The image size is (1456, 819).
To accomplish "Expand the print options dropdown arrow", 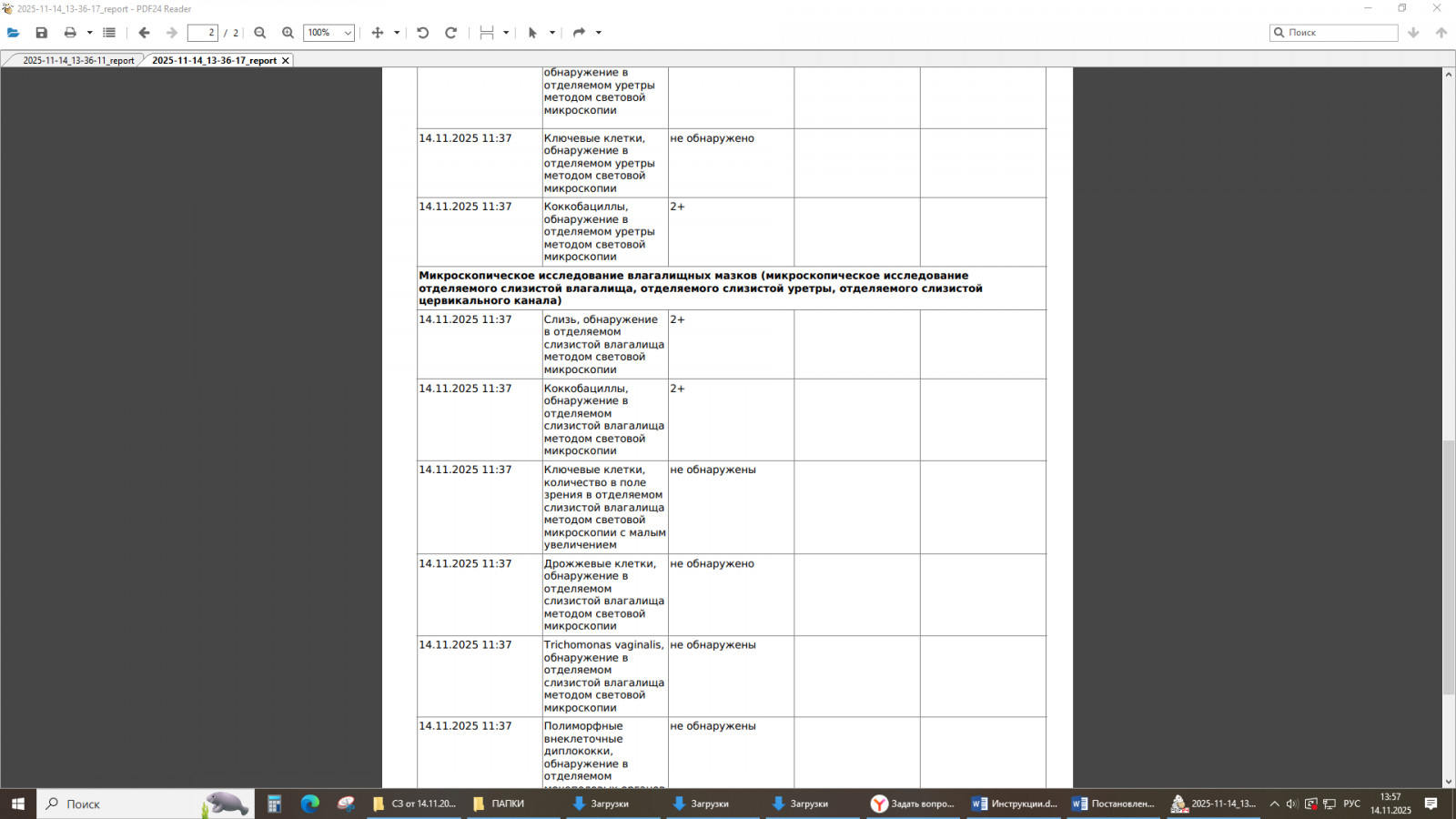I will (x=89, y=33).
